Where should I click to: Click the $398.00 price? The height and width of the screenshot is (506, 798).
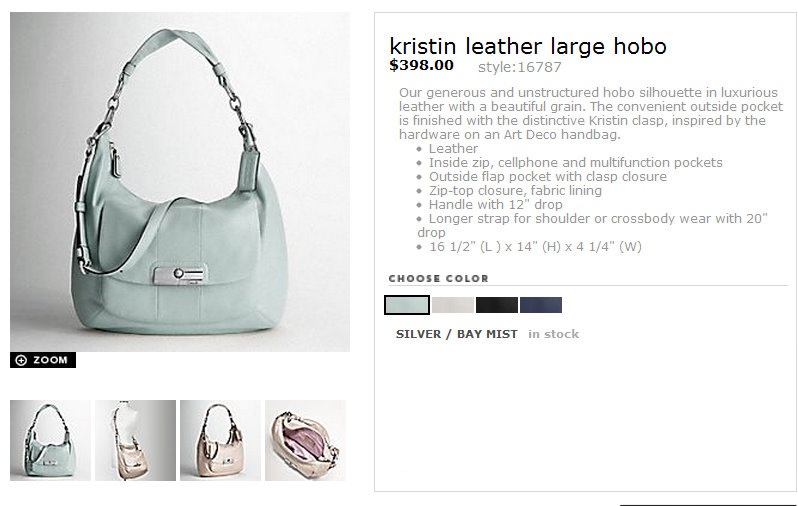pyautogui.click(x=421, y=65)
